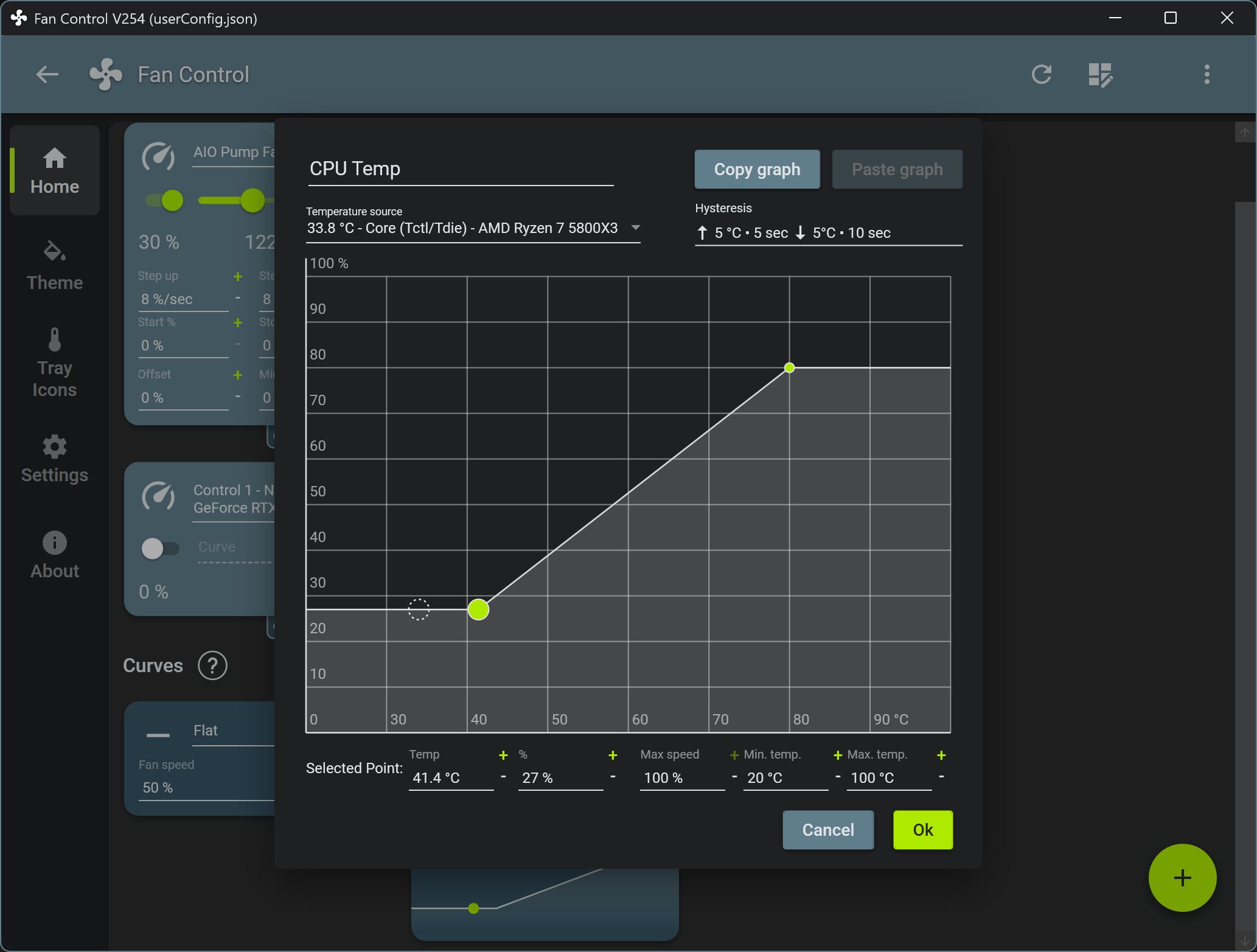Click the refresh sensors icon

(x=1041, y=75)
